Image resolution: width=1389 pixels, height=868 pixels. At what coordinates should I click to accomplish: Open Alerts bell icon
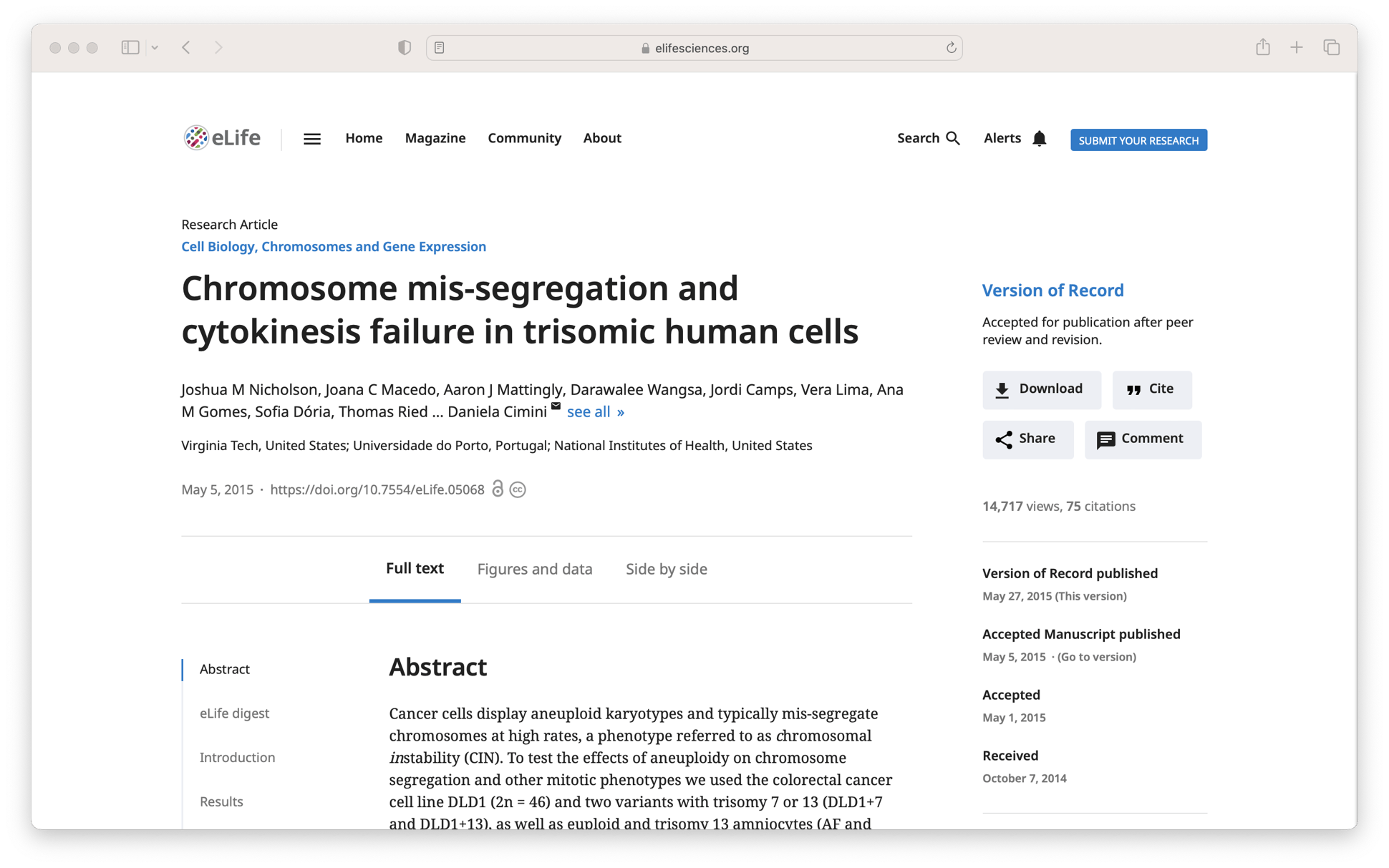1039,138
